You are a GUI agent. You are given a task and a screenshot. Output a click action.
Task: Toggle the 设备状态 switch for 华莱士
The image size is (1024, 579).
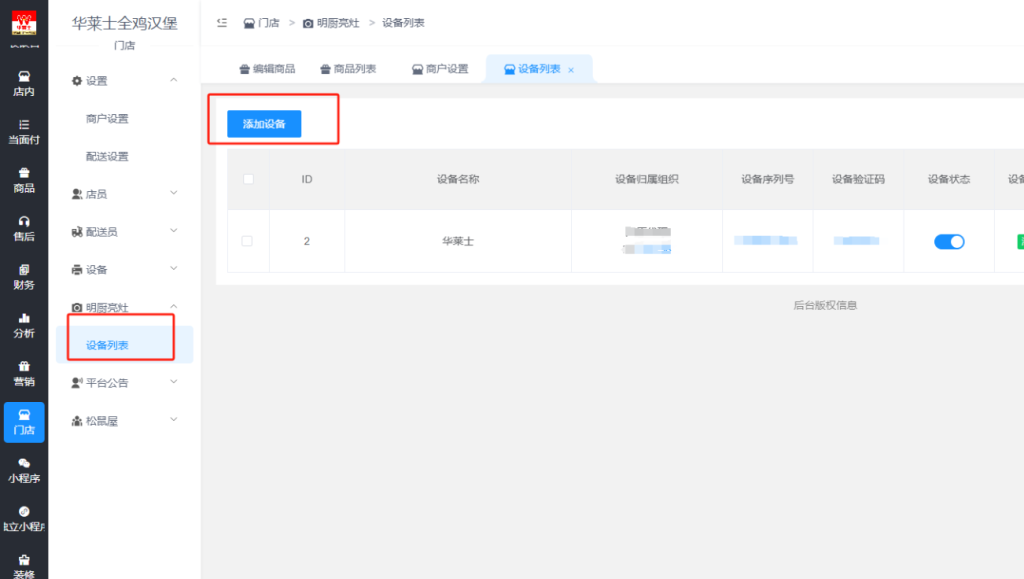[x=949, y=242]
